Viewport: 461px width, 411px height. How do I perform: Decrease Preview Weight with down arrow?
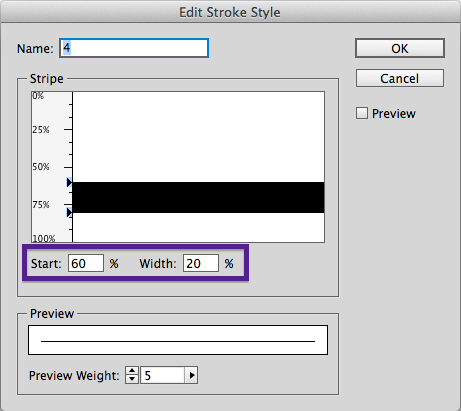(x=132, y=379)
